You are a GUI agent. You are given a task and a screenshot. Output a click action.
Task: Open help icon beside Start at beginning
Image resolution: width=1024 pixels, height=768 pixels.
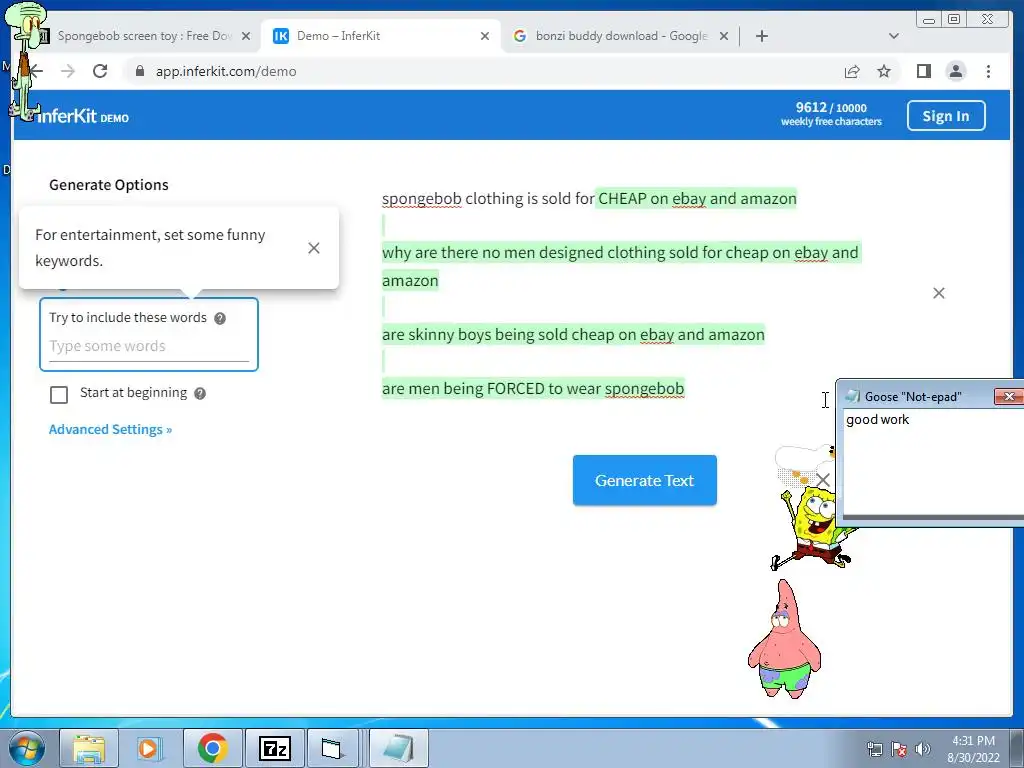[200, 393]
